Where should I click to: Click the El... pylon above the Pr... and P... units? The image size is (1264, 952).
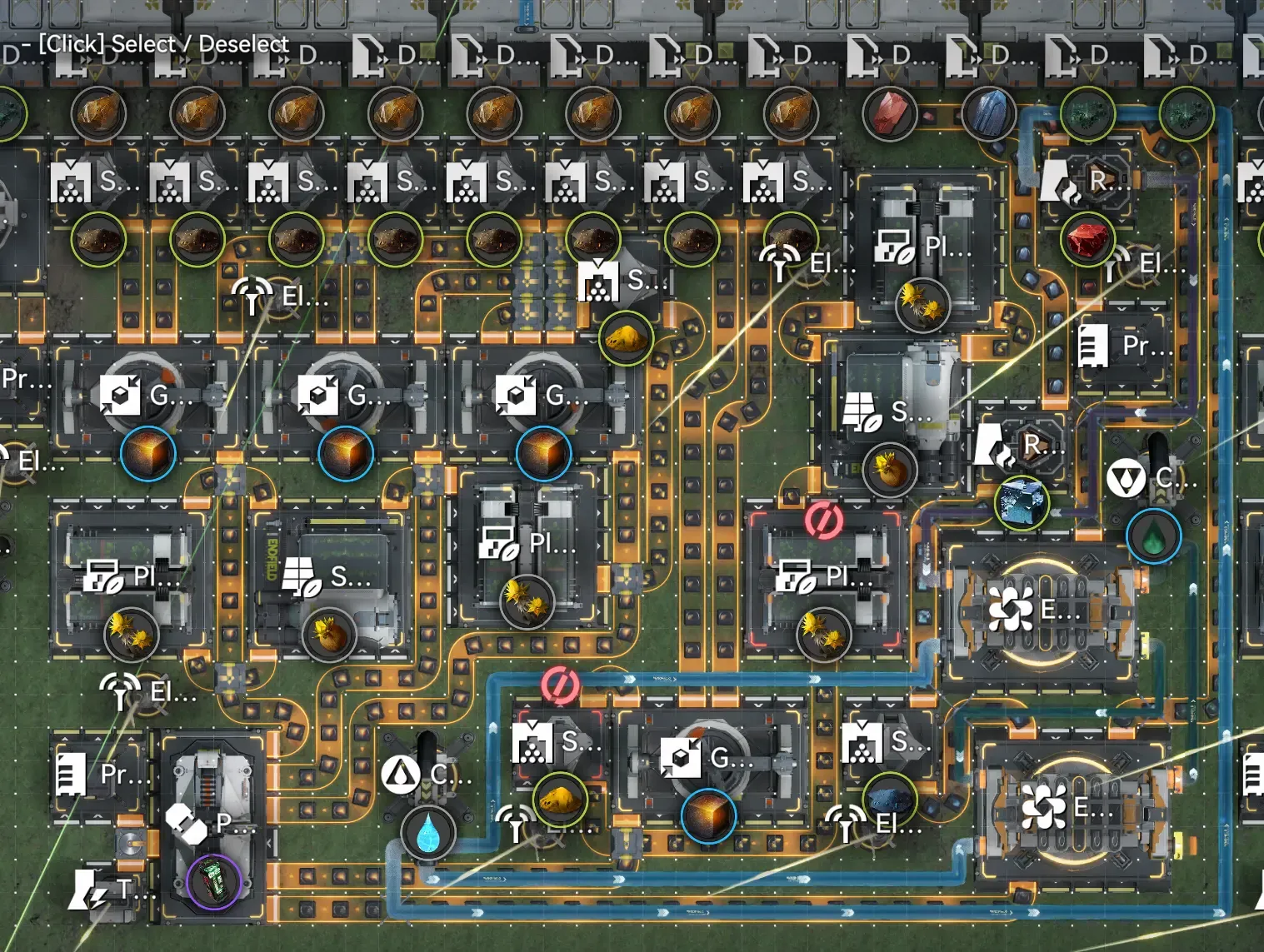click(147, 691)
